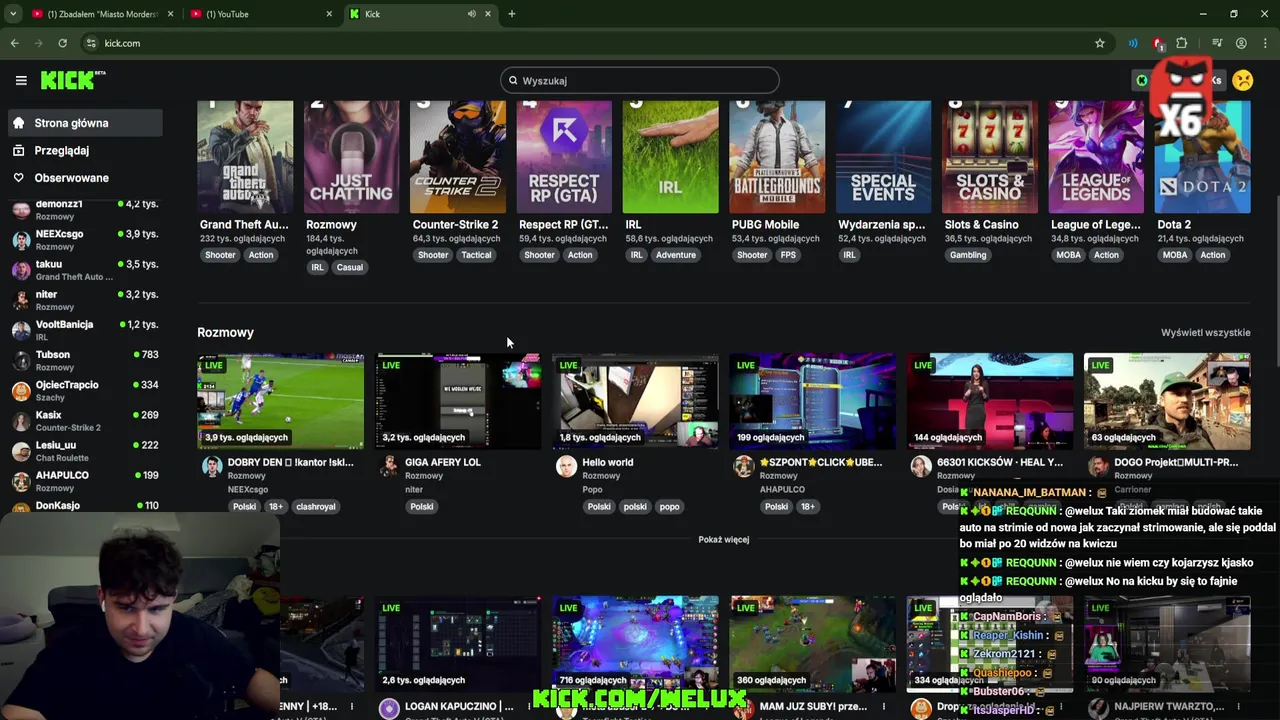
Task: Open Obserwowane in sidebar
Action: tap(85, 178)
